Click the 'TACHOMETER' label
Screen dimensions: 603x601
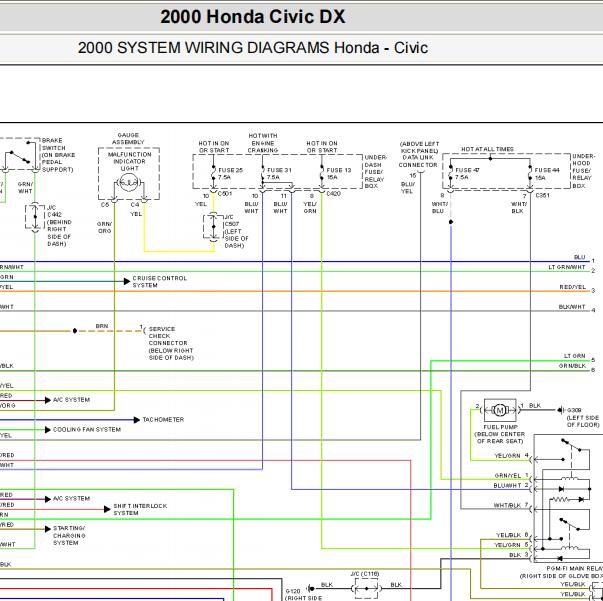tap(163, 420)
